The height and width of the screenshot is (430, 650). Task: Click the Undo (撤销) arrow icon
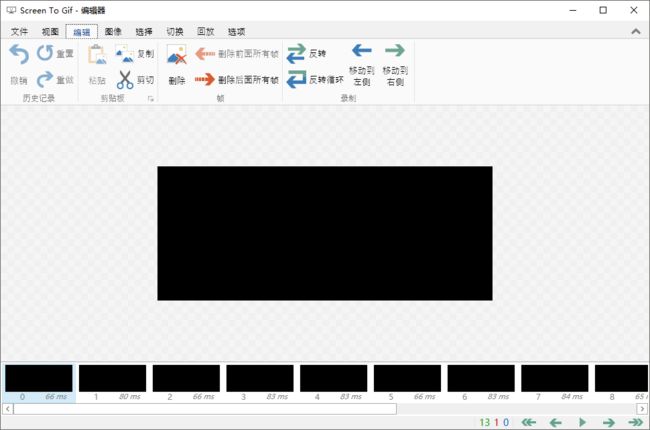[x=19, y=54]
